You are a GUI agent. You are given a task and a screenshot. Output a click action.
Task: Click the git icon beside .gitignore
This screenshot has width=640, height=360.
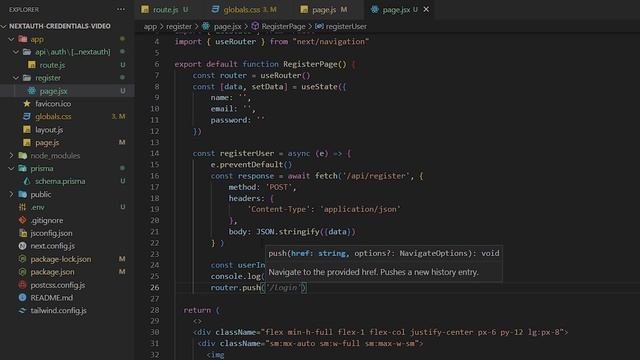22,220
